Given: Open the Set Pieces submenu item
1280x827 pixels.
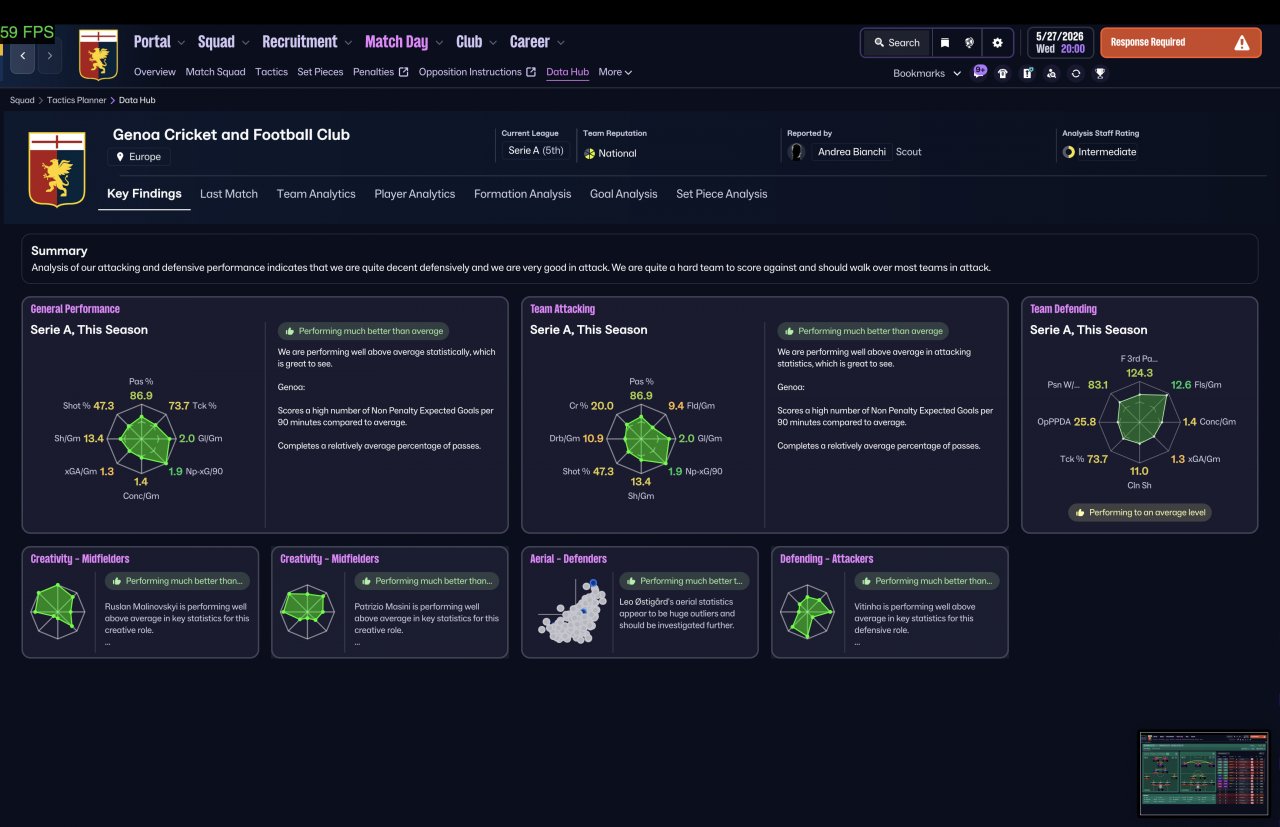Looking at the screenshot, I should (320, 72).
